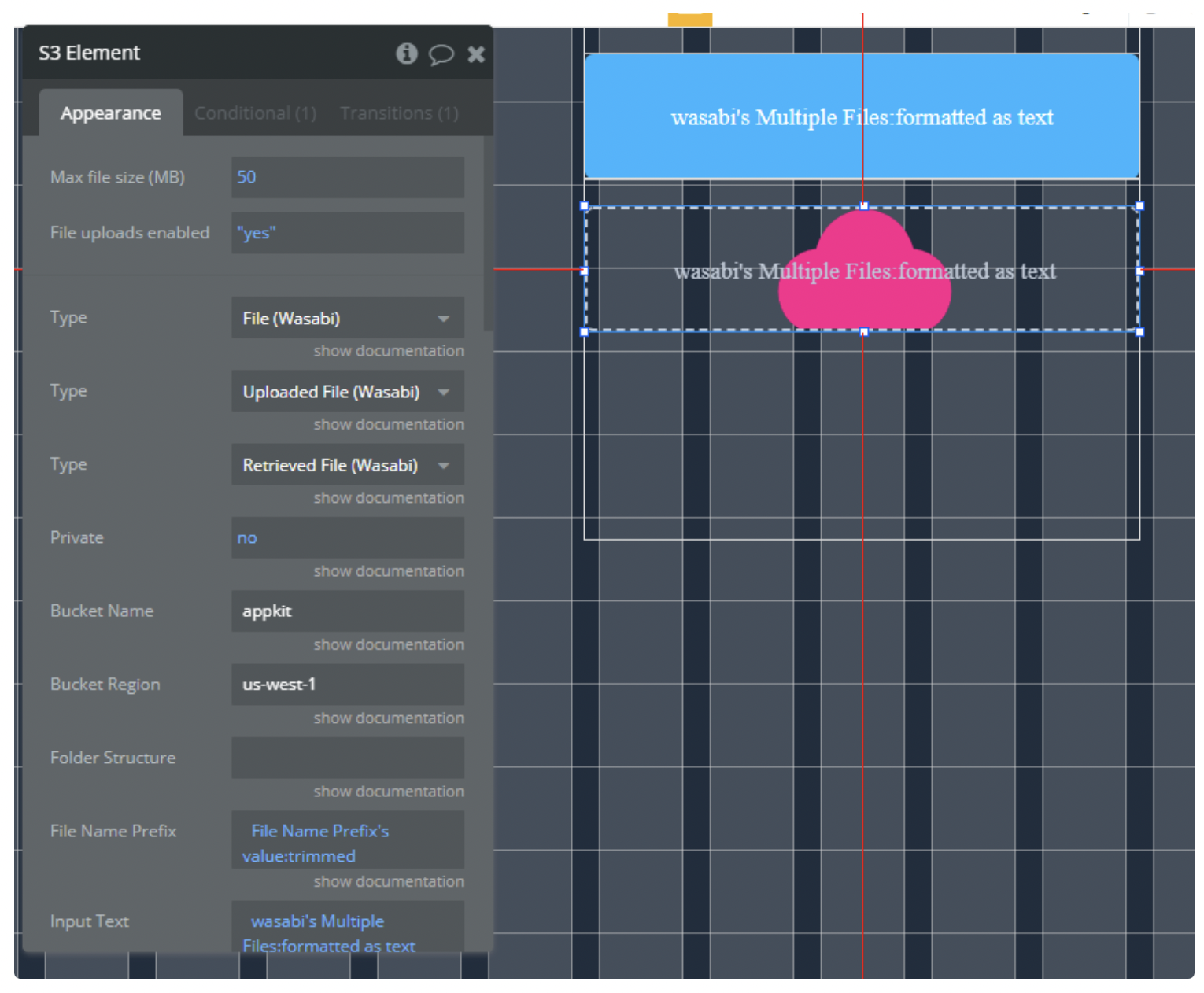Select the pink cloud uploader icon on the canvas
The height and width of the screenshot is (993, 1204).
[864, 270]
